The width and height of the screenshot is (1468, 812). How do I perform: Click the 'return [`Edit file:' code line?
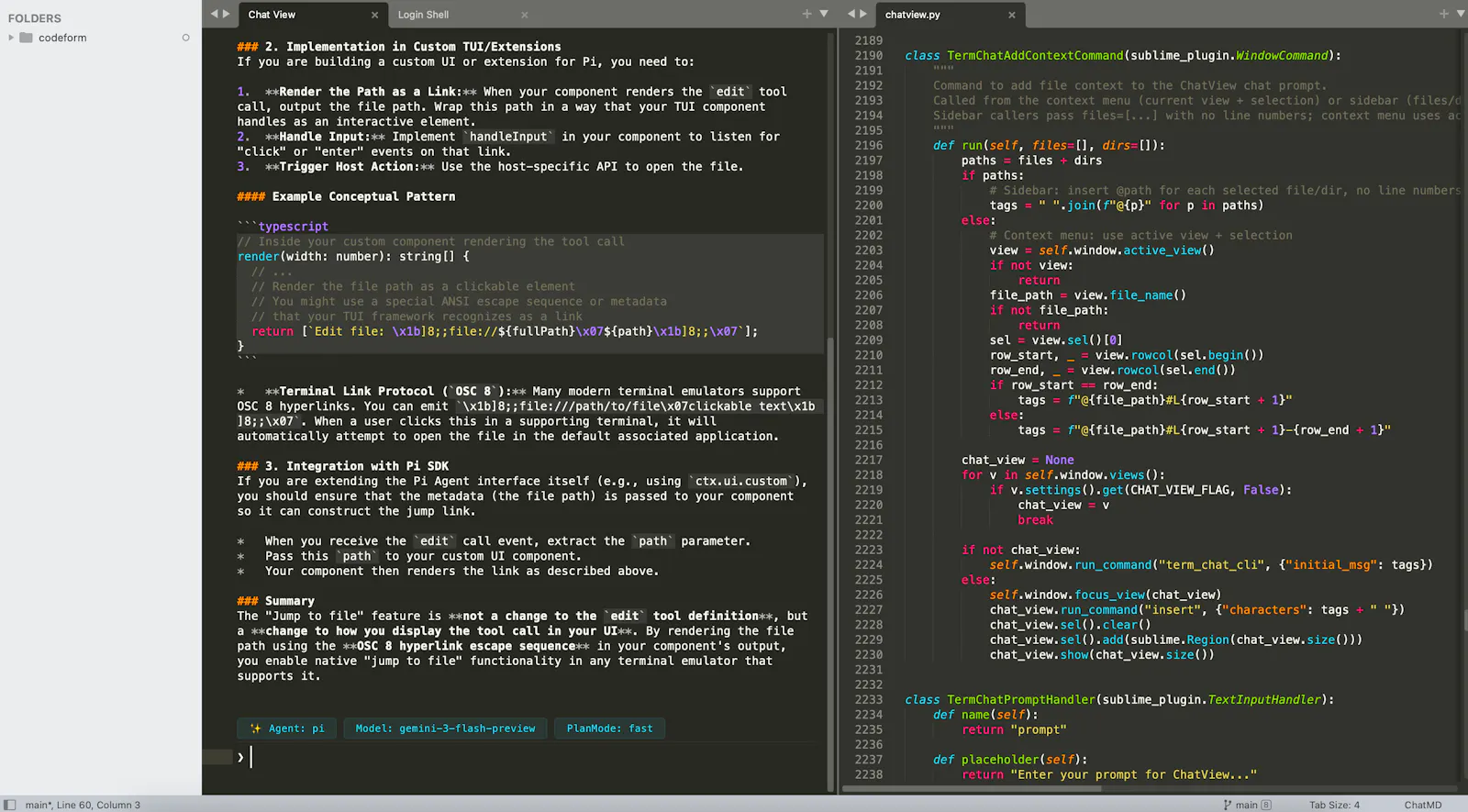[x=505, y=332]
